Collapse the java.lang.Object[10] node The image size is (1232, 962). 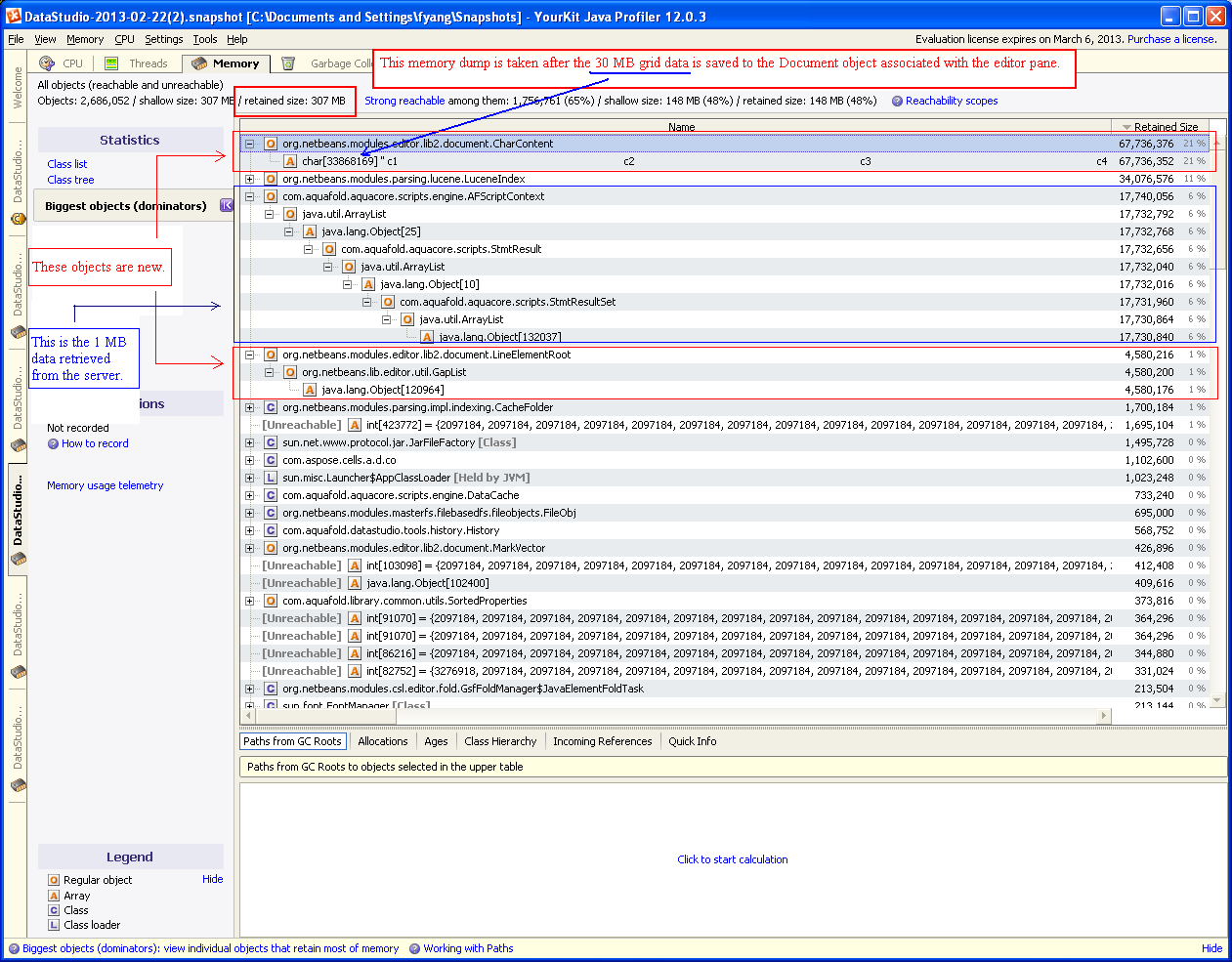[x=347, y=284]
